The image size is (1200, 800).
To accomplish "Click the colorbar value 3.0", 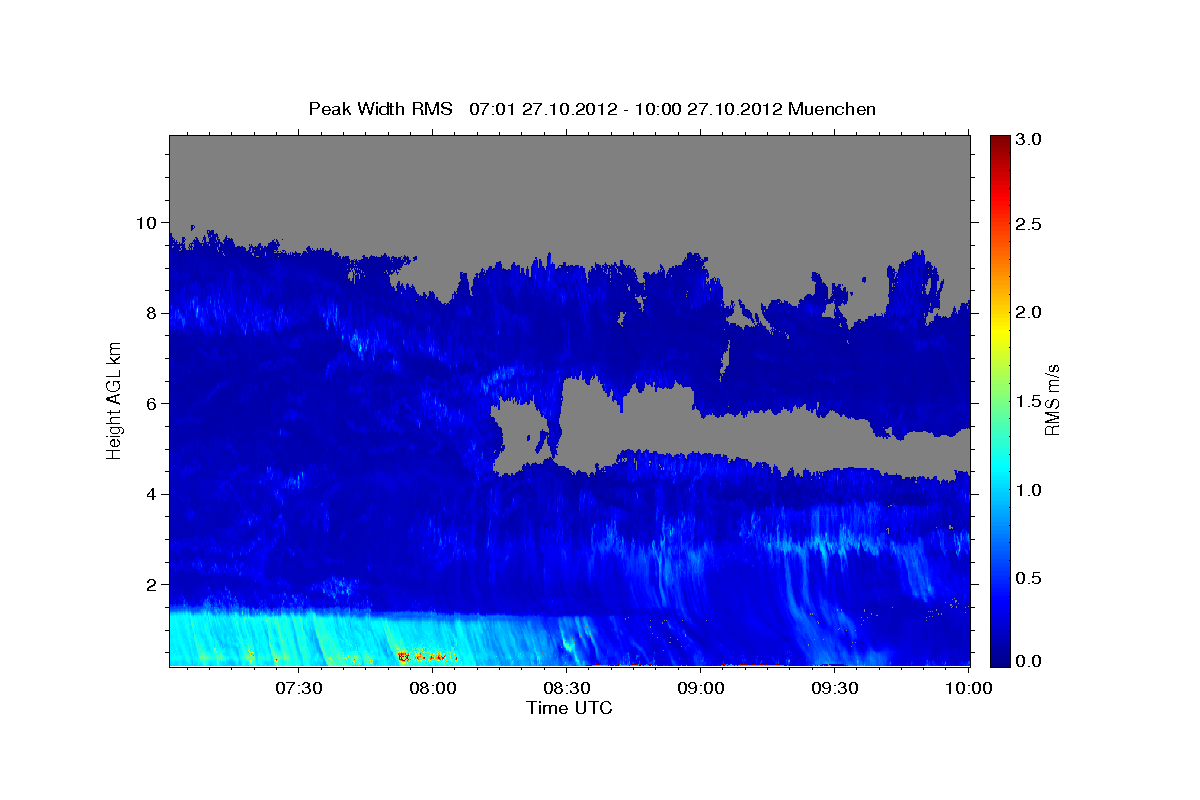I will [1030, 141].
